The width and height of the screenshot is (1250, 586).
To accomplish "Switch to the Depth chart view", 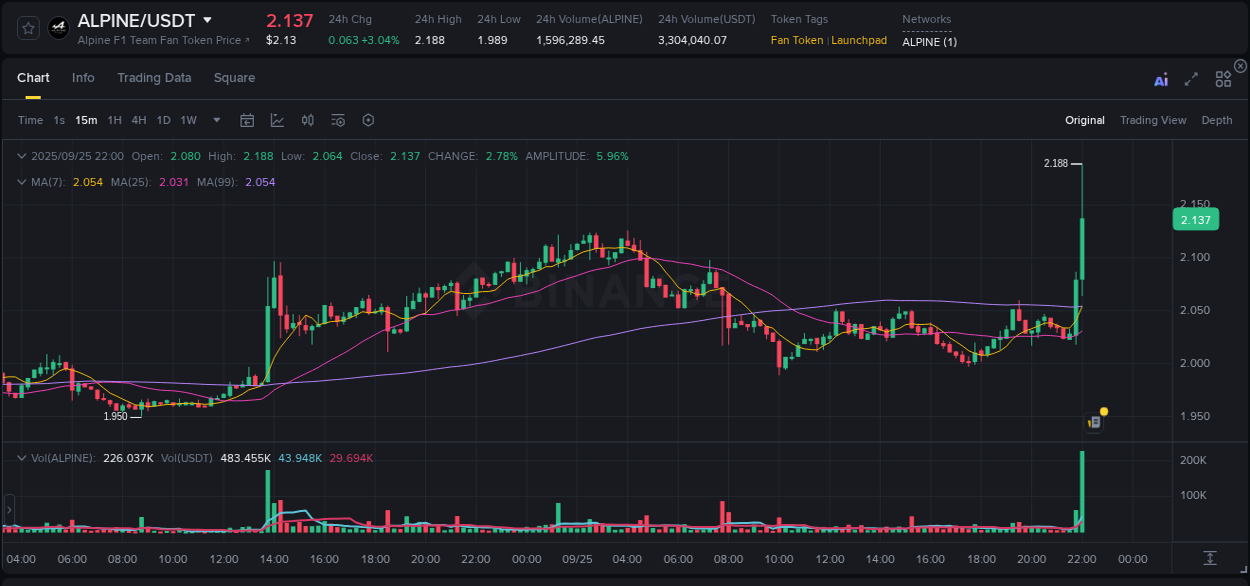I will pos(1216,120).
